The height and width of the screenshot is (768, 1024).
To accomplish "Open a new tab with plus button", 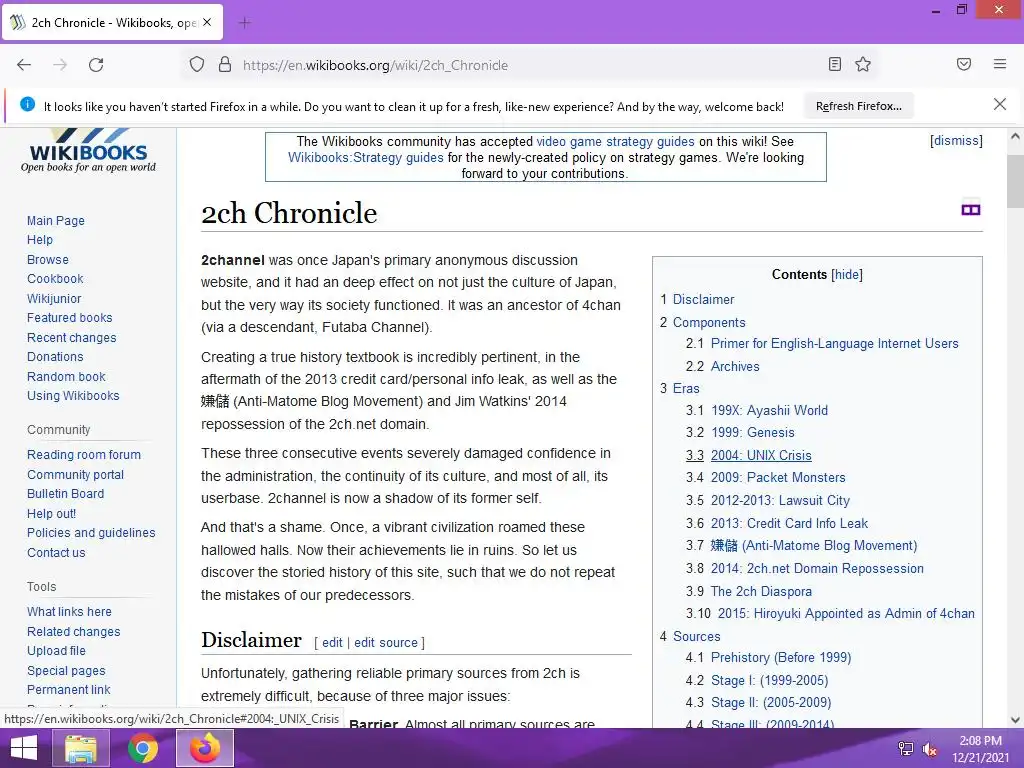I will (x=245, y=23).
